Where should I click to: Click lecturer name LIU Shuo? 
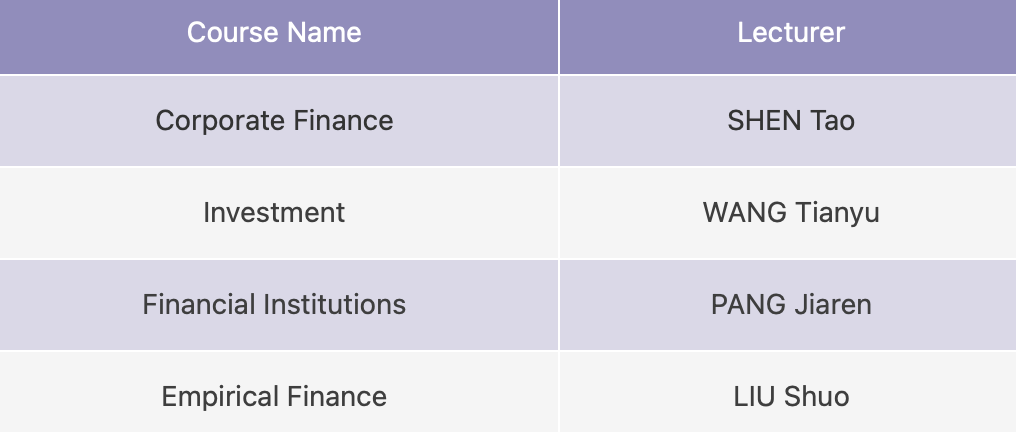[790, 396]
